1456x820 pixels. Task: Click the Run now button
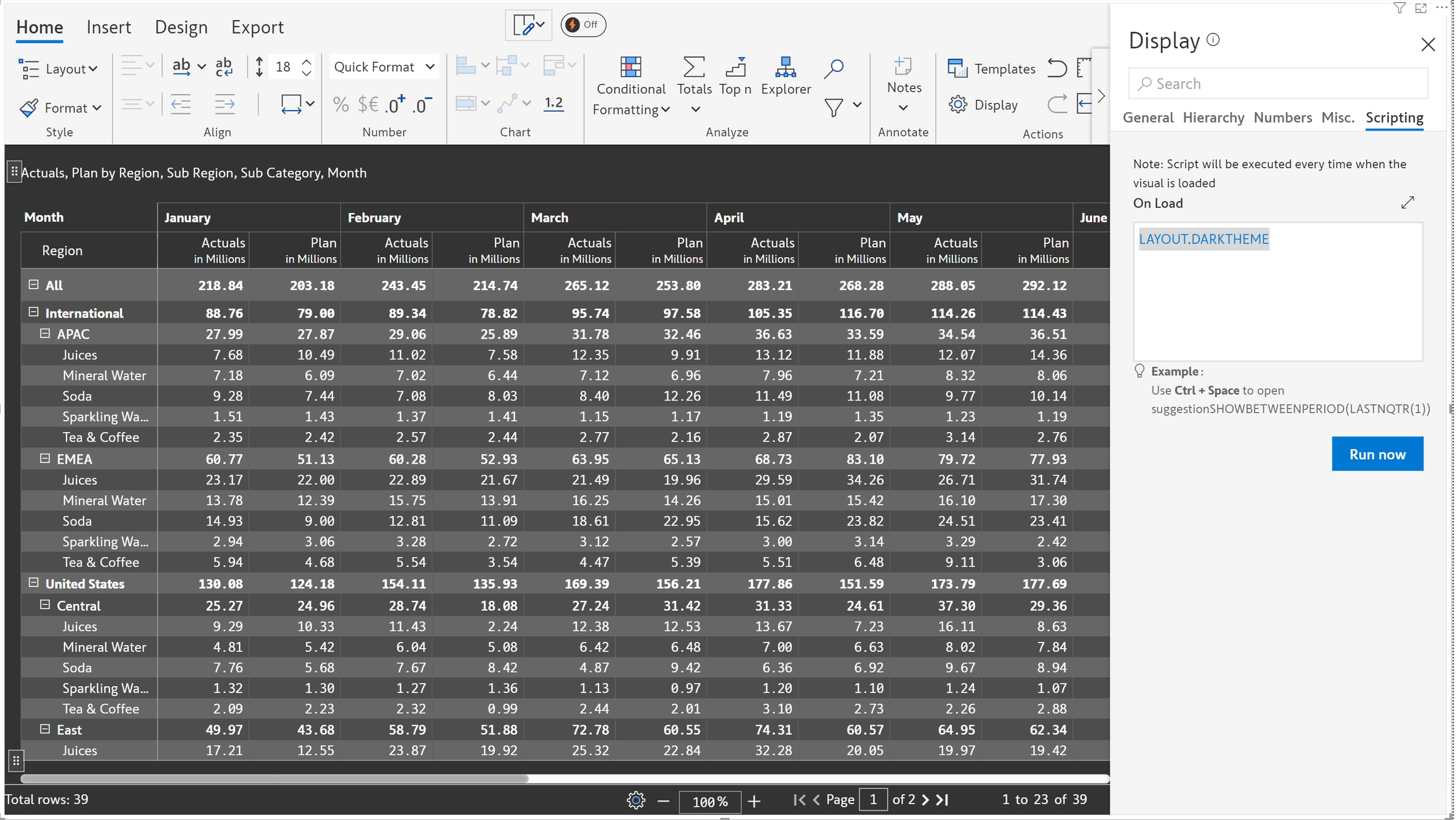[x=1377, y=454]
